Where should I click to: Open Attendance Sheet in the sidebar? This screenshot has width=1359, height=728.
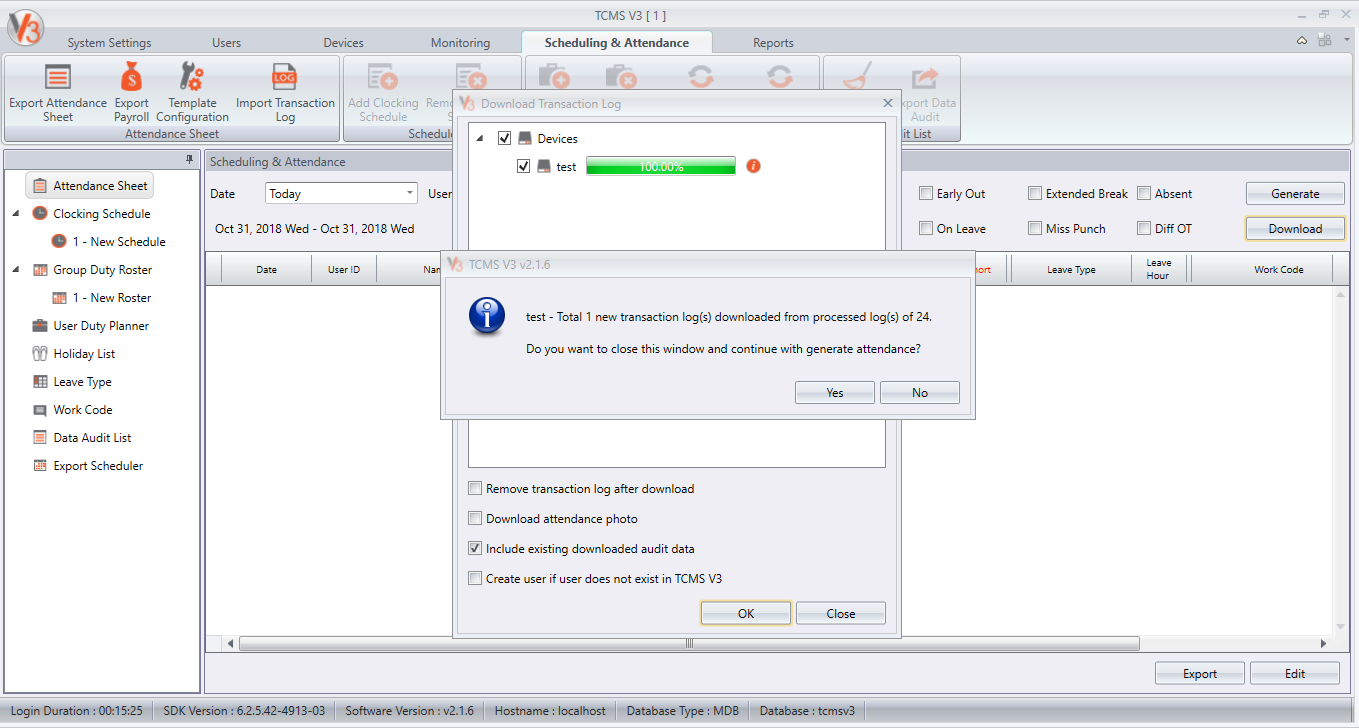[90, 186]
